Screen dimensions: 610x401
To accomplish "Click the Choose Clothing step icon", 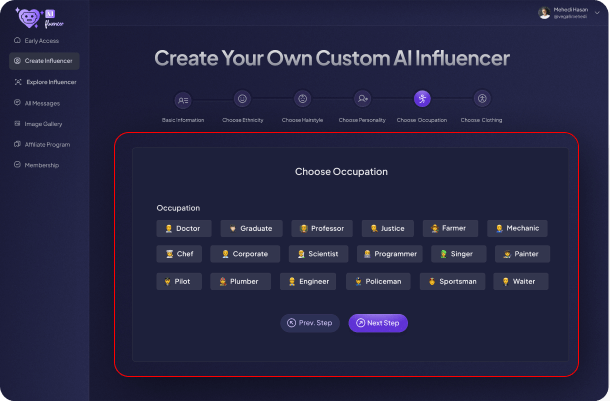I will click(482, 99).
